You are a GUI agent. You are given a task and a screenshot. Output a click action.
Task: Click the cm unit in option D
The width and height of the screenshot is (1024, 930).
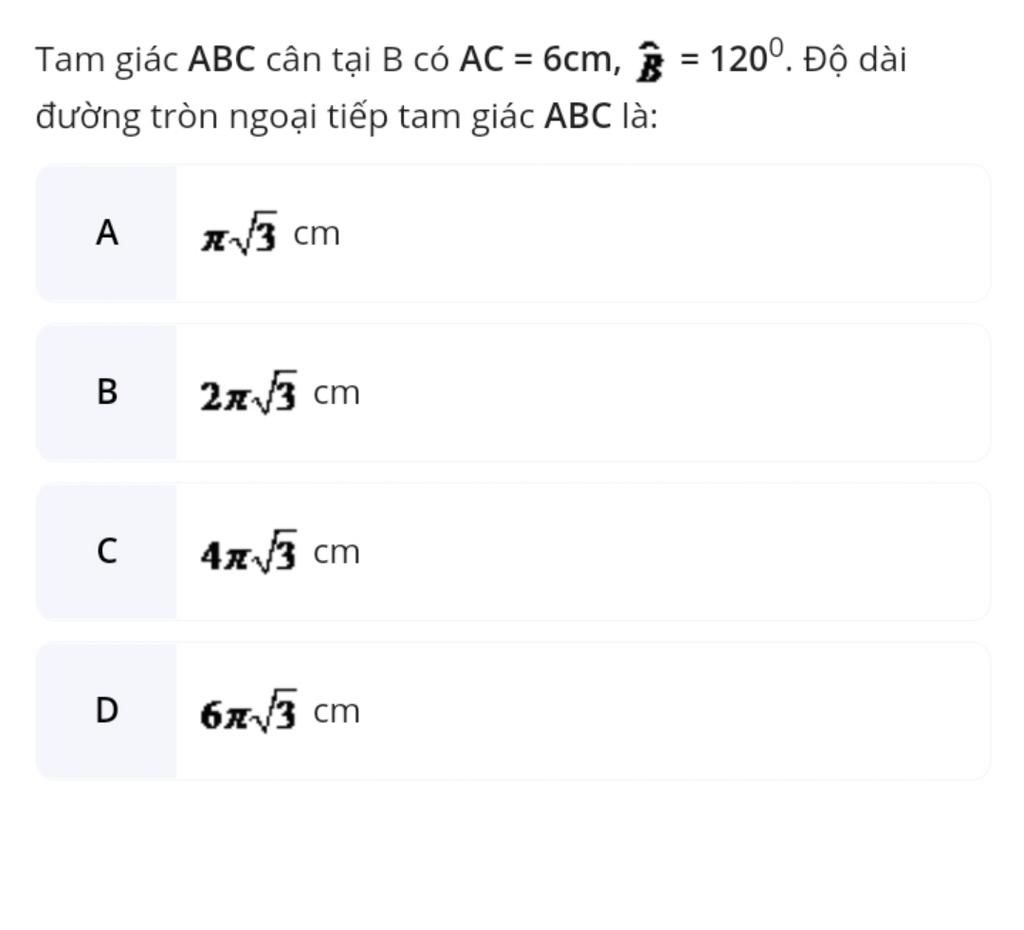pos(337,713)
